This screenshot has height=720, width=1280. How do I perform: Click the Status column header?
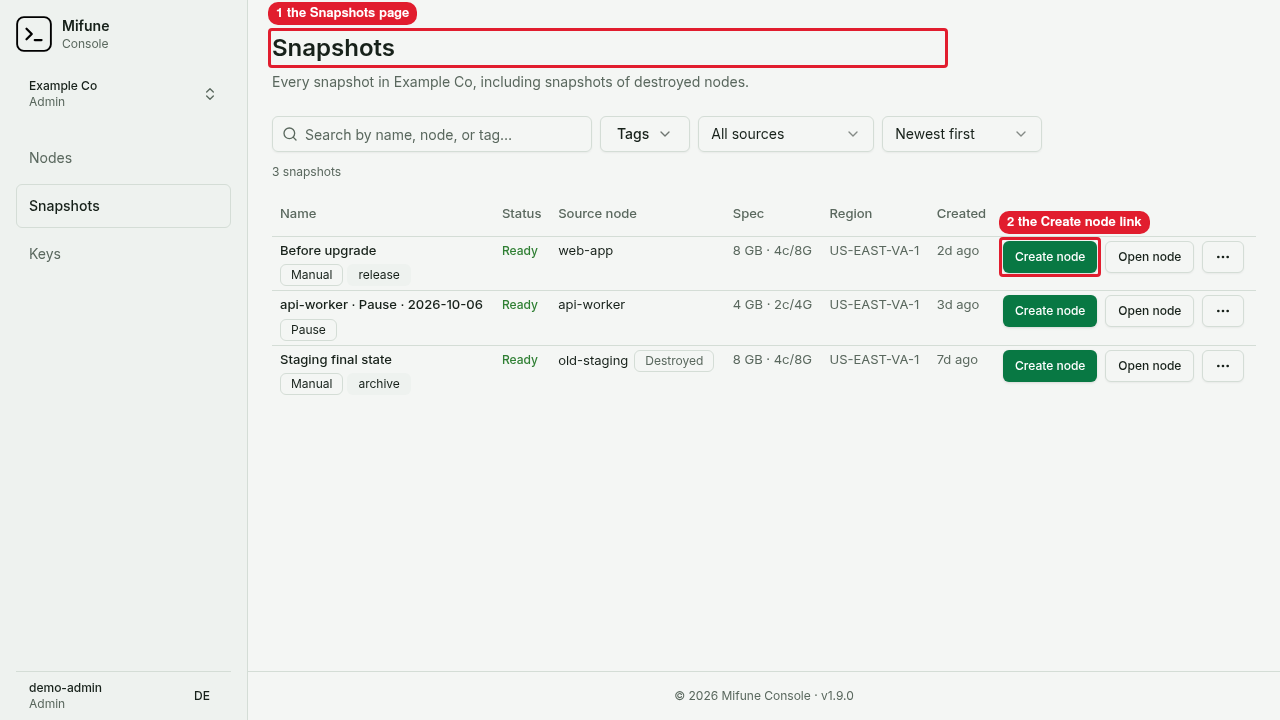tap(521, 214)
